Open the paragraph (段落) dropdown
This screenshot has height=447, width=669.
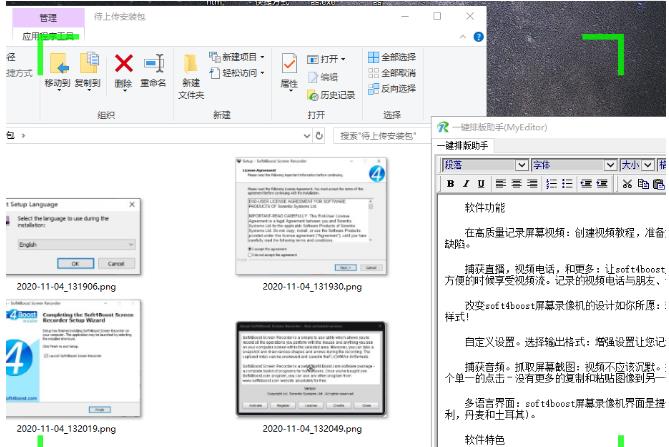[x=522, y=165]
